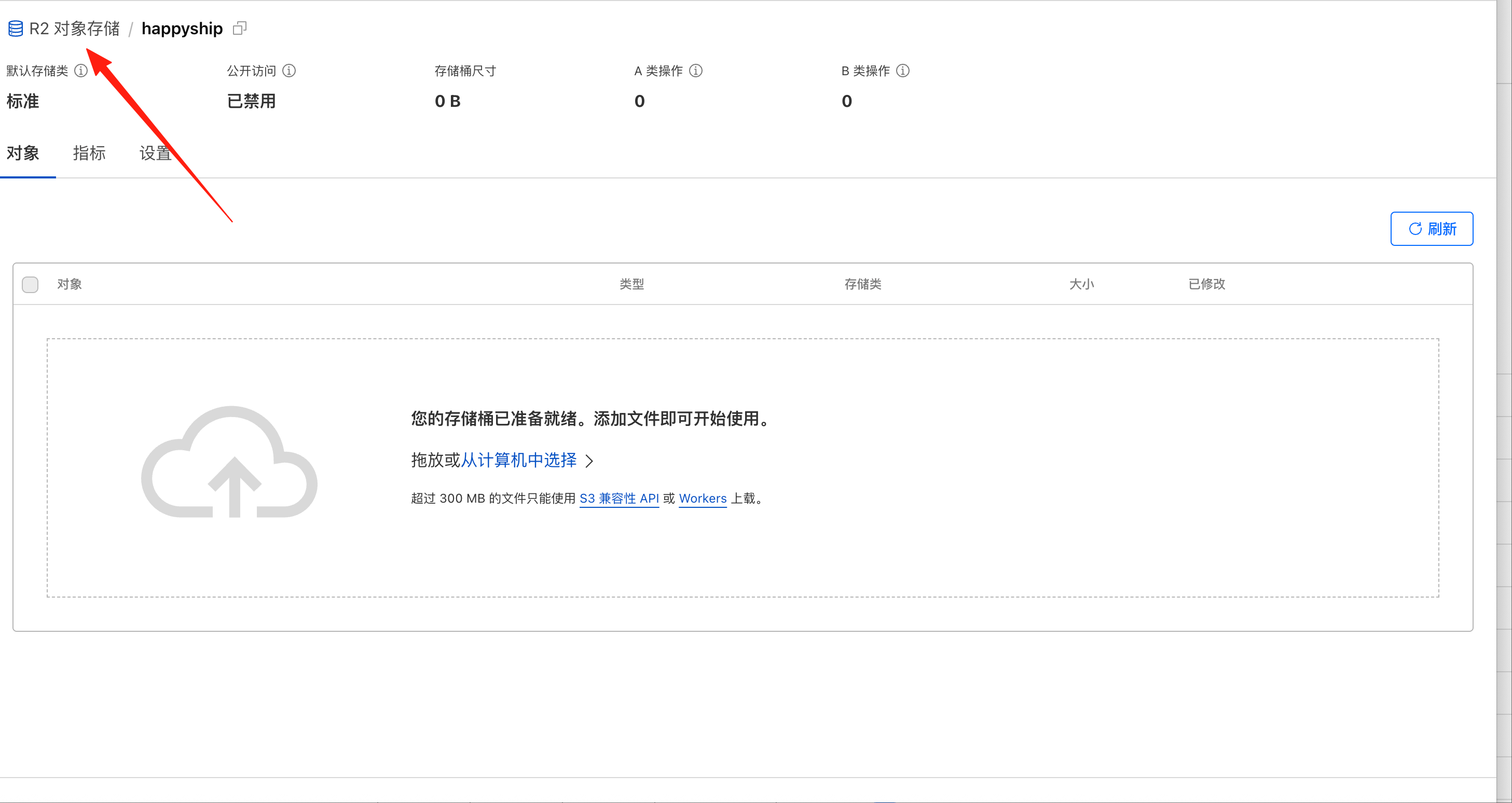Click the cloud upload icon

tap(229, 463)
